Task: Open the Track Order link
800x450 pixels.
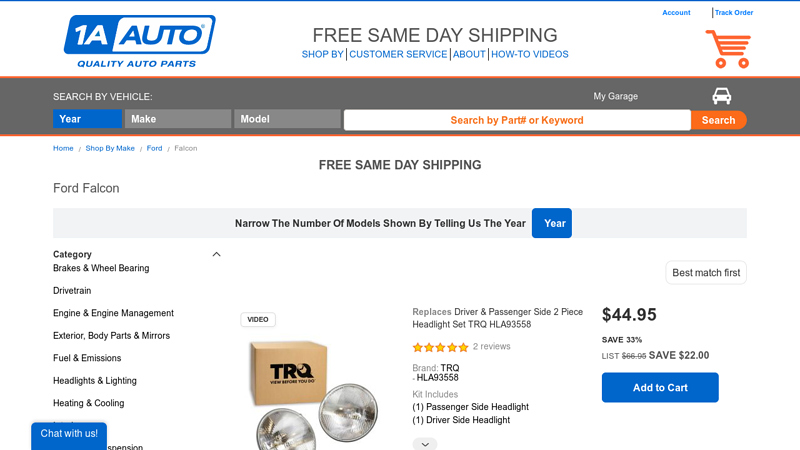Action: (x=734, y=13)
